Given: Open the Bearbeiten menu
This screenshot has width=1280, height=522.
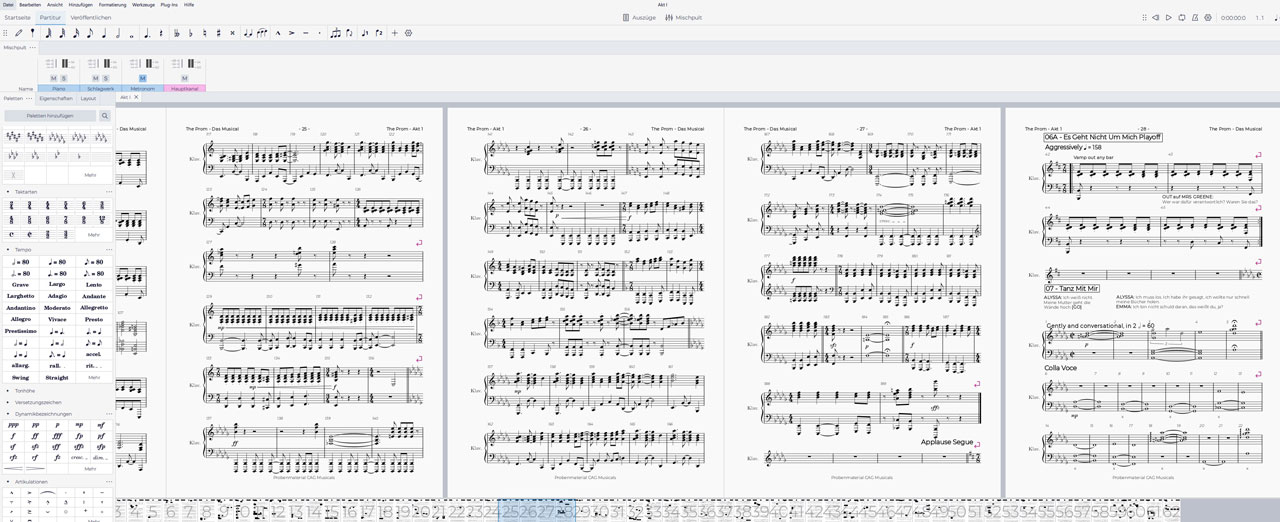Looking at the screenshot, I should [30, 5].
